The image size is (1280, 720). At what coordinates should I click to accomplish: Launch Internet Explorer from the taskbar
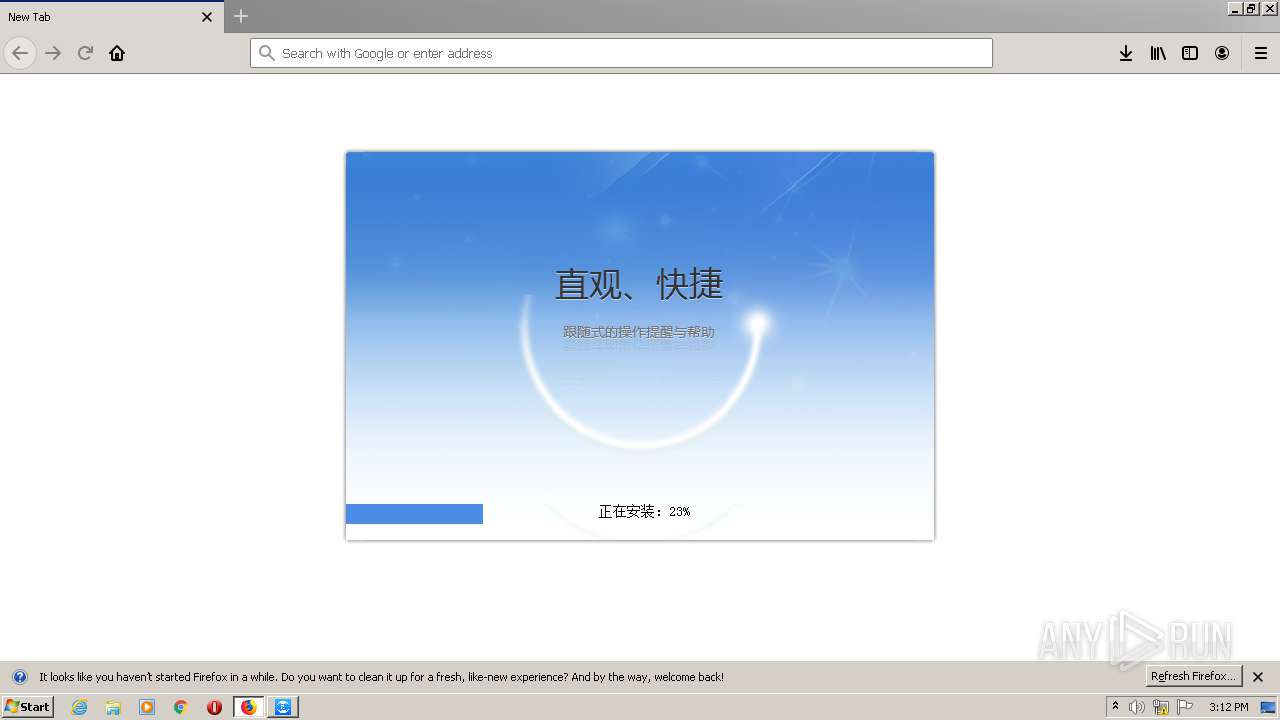(80, 707)
